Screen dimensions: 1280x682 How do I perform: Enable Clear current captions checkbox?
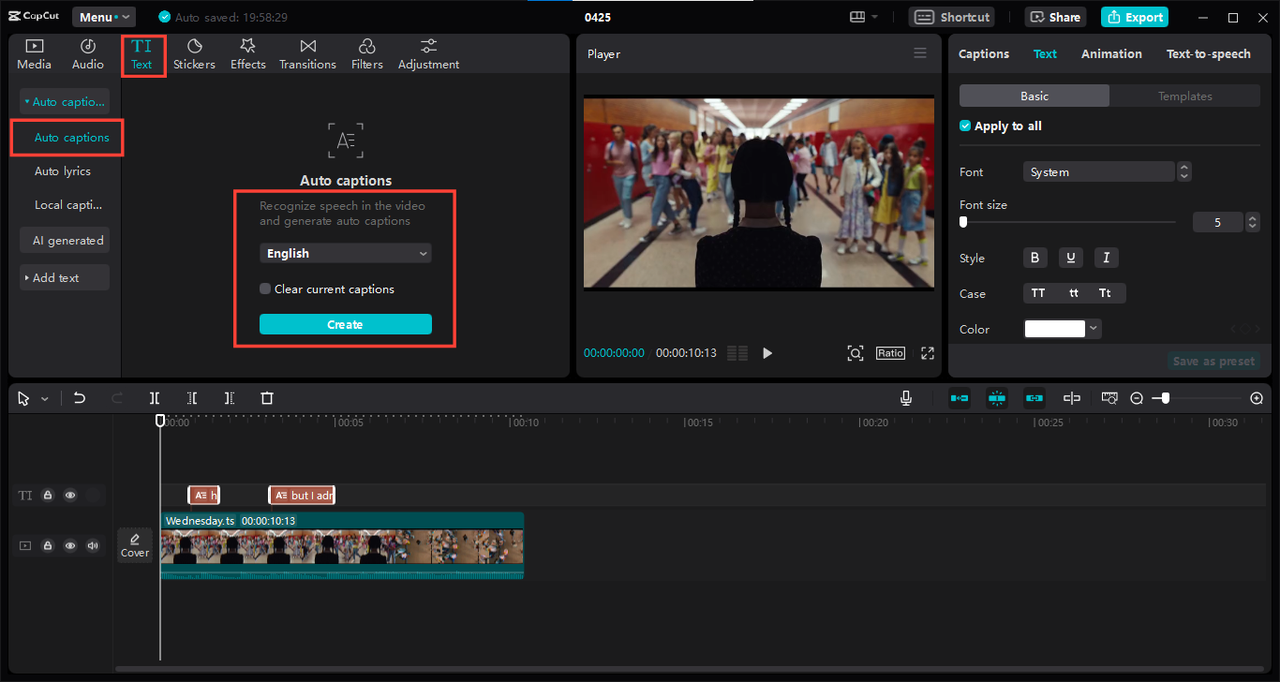(x=265, y=289)
